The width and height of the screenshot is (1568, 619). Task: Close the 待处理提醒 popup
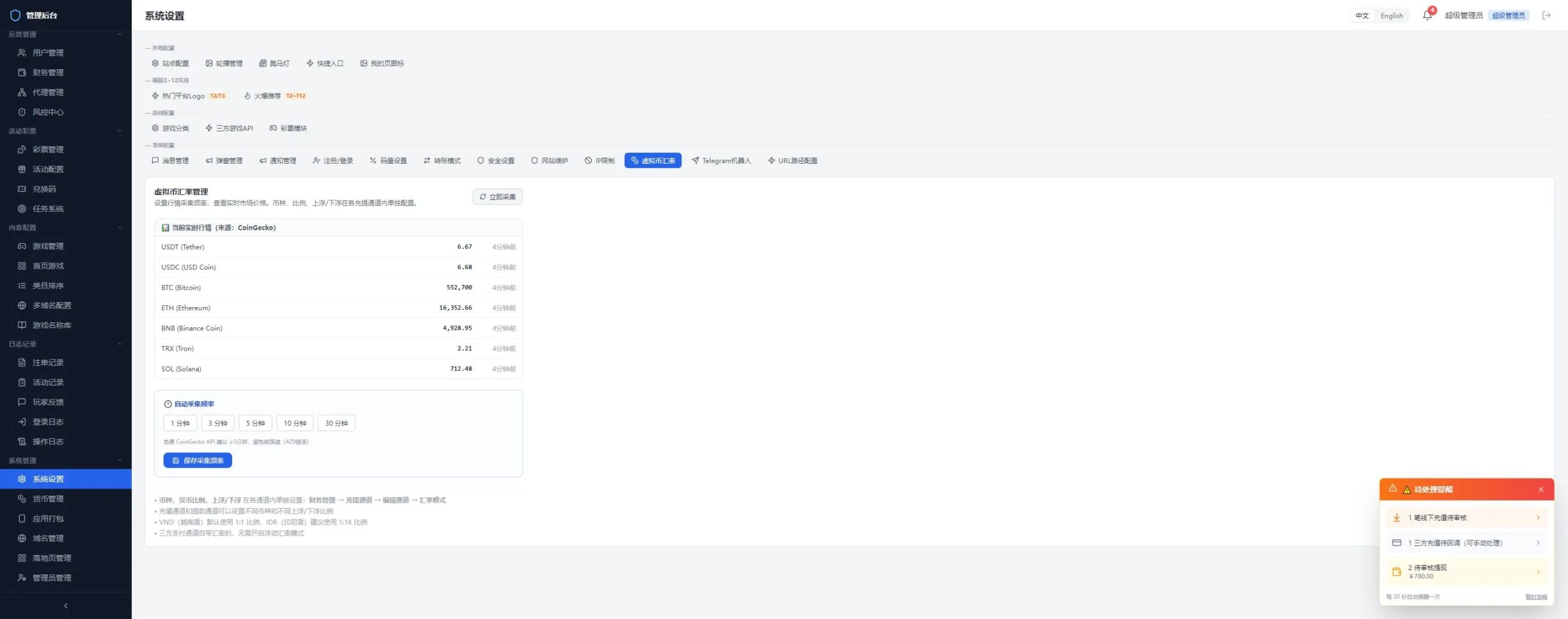1541,489
